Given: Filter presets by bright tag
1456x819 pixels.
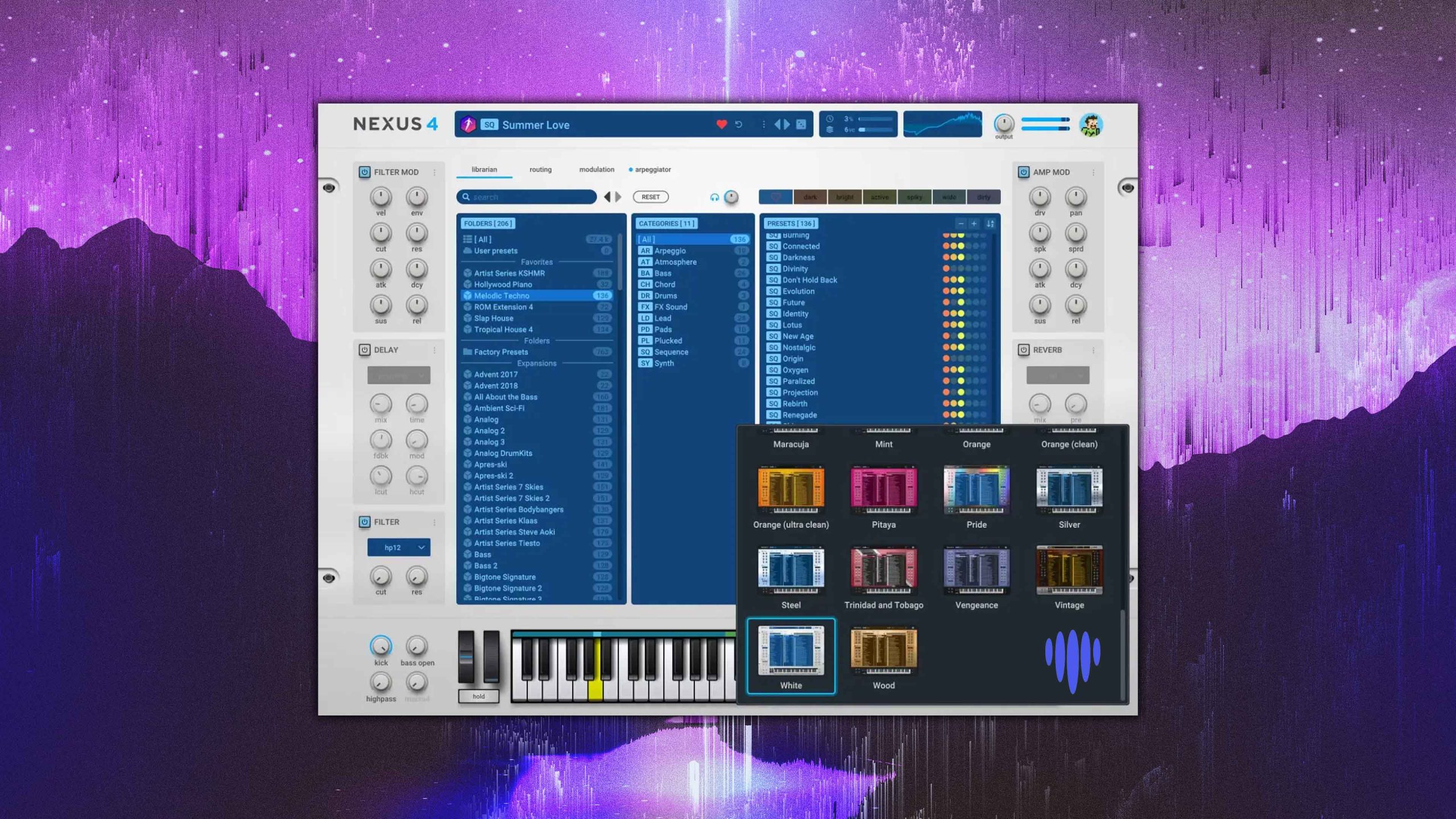Looking at the screenshot, I should tap(845, 197).
